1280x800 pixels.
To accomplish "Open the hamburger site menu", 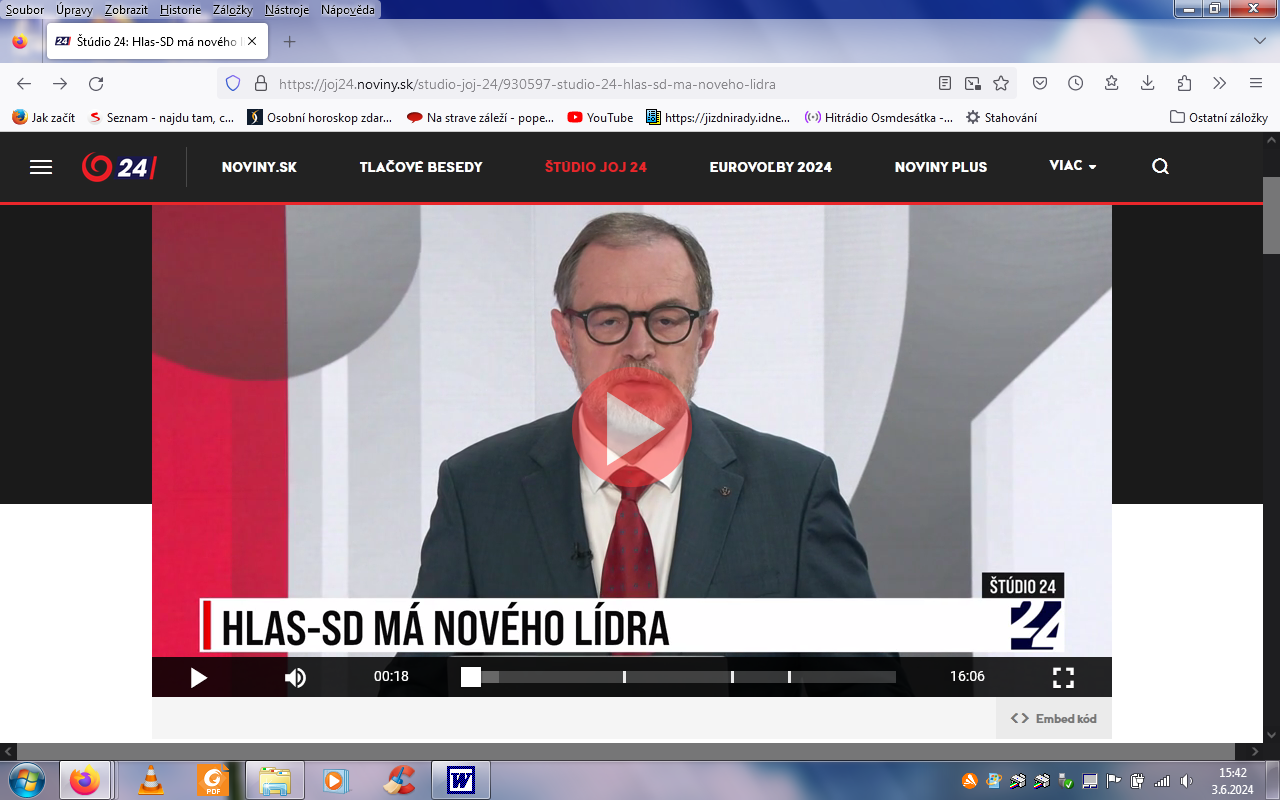I will [41, 167].
